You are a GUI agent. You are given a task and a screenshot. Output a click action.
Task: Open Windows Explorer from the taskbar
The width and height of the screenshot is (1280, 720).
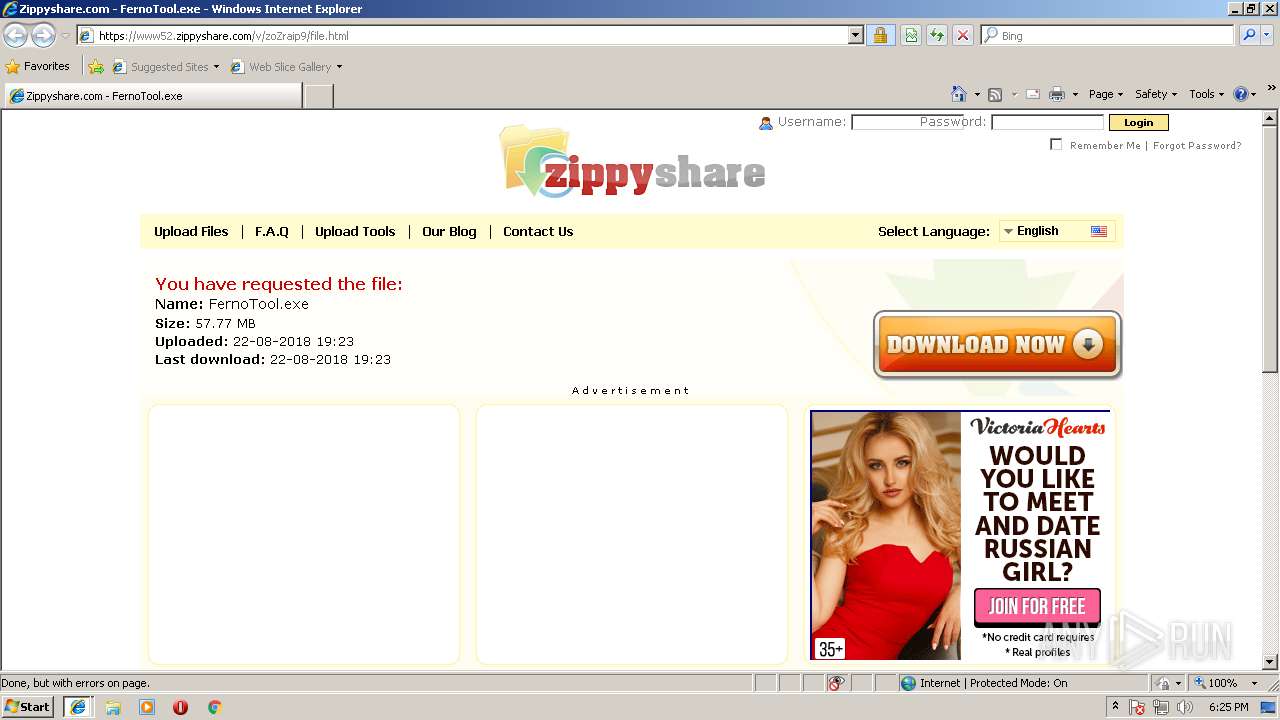click(x=113, y=707)
